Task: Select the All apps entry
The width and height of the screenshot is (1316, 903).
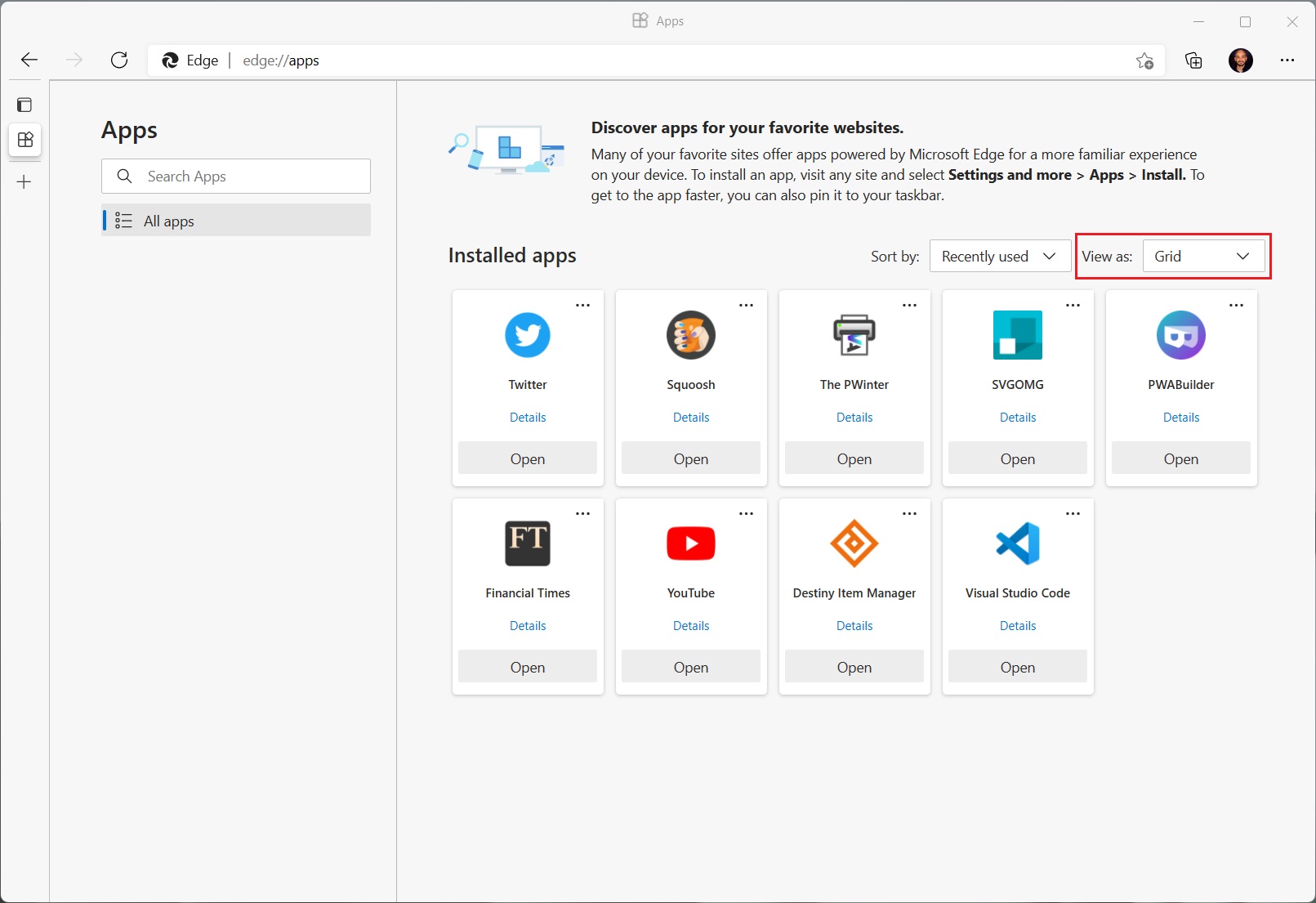Action: (x=236, y=220)
